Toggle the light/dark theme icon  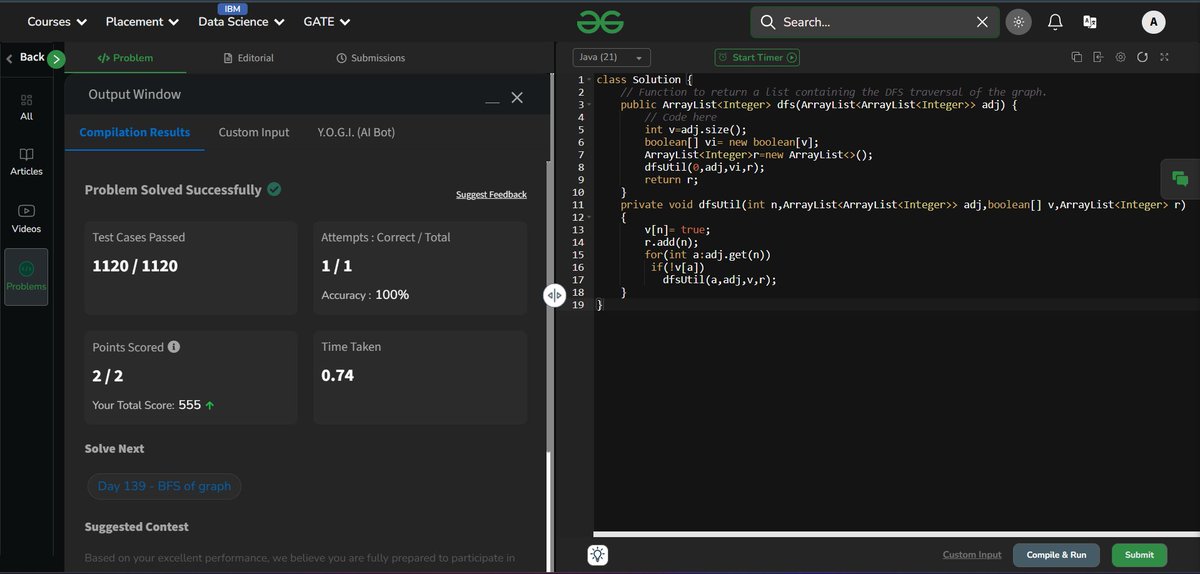pos(1019,21)
